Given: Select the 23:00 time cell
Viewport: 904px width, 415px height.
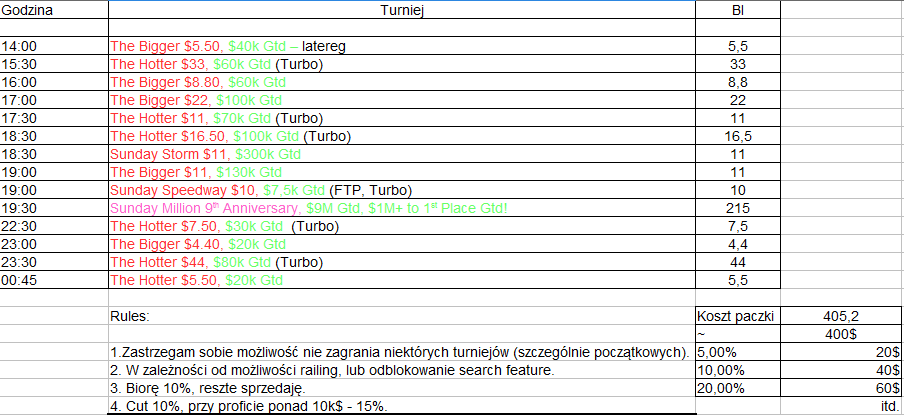Looking at the screenshot, I should pyautogui.click(x=54, y=244).
